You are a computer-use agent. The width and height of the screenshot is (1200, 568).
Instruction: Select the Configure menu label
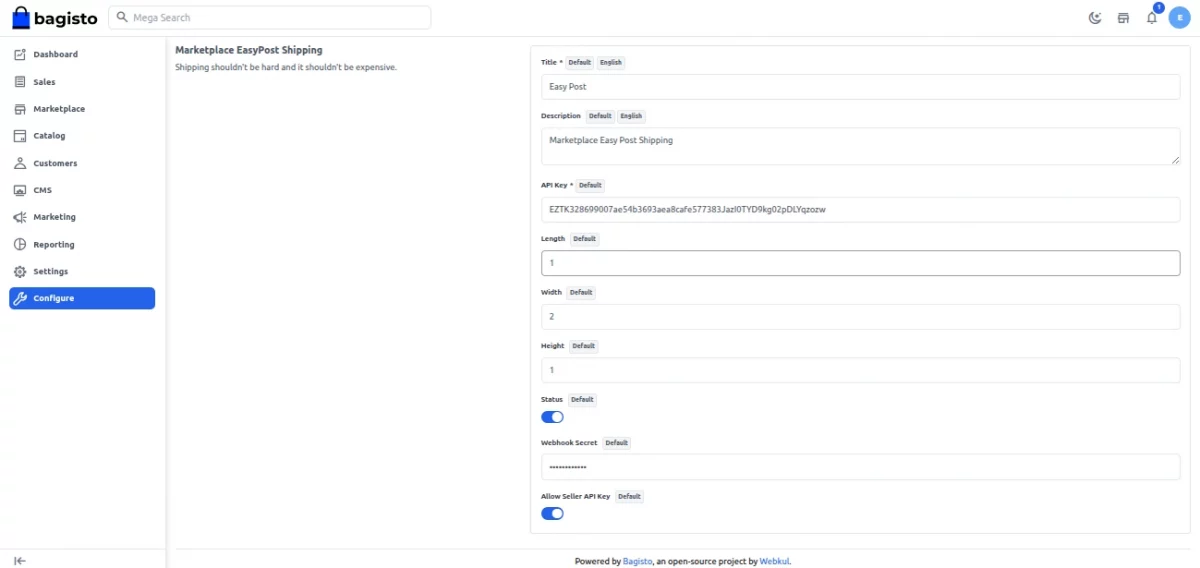(x=53, y=298)
